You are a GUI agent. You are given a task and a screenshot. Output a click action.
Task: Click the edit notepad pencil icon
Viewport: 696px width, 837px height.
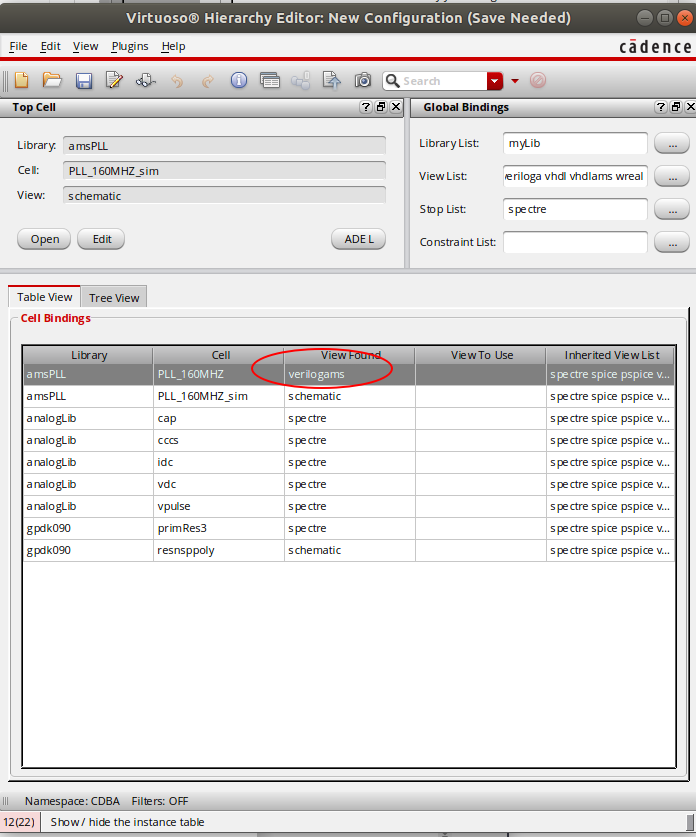click(114, 81)
